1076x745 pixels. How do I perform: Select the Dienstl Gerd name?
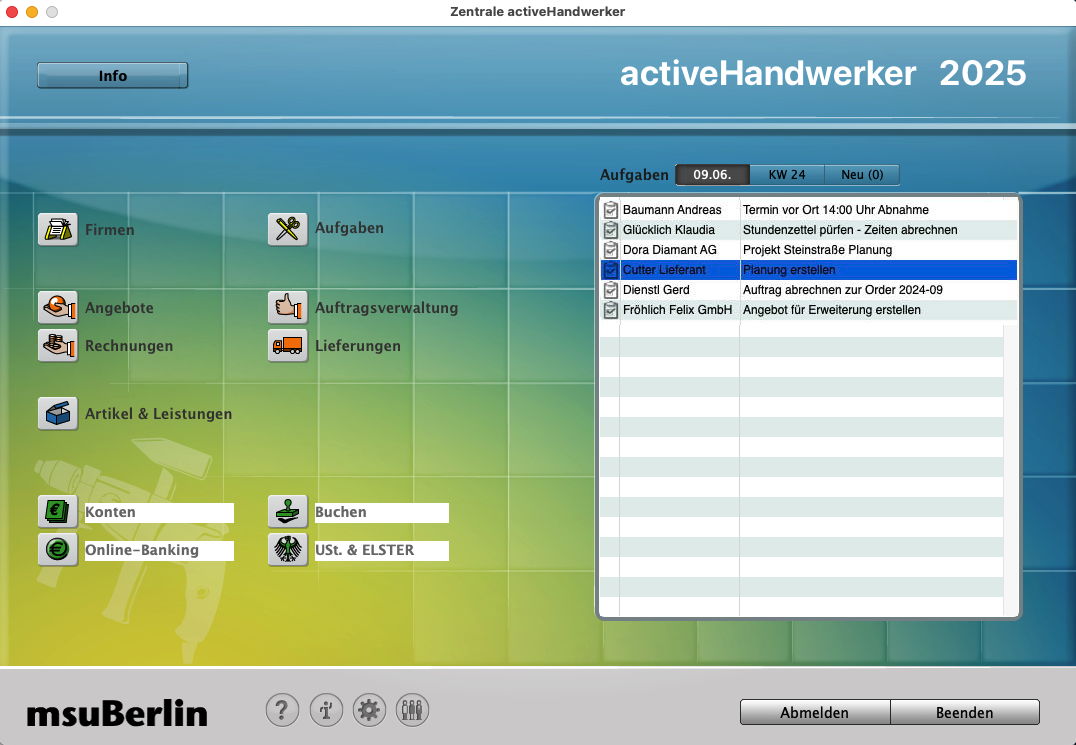tap(656, 289)
